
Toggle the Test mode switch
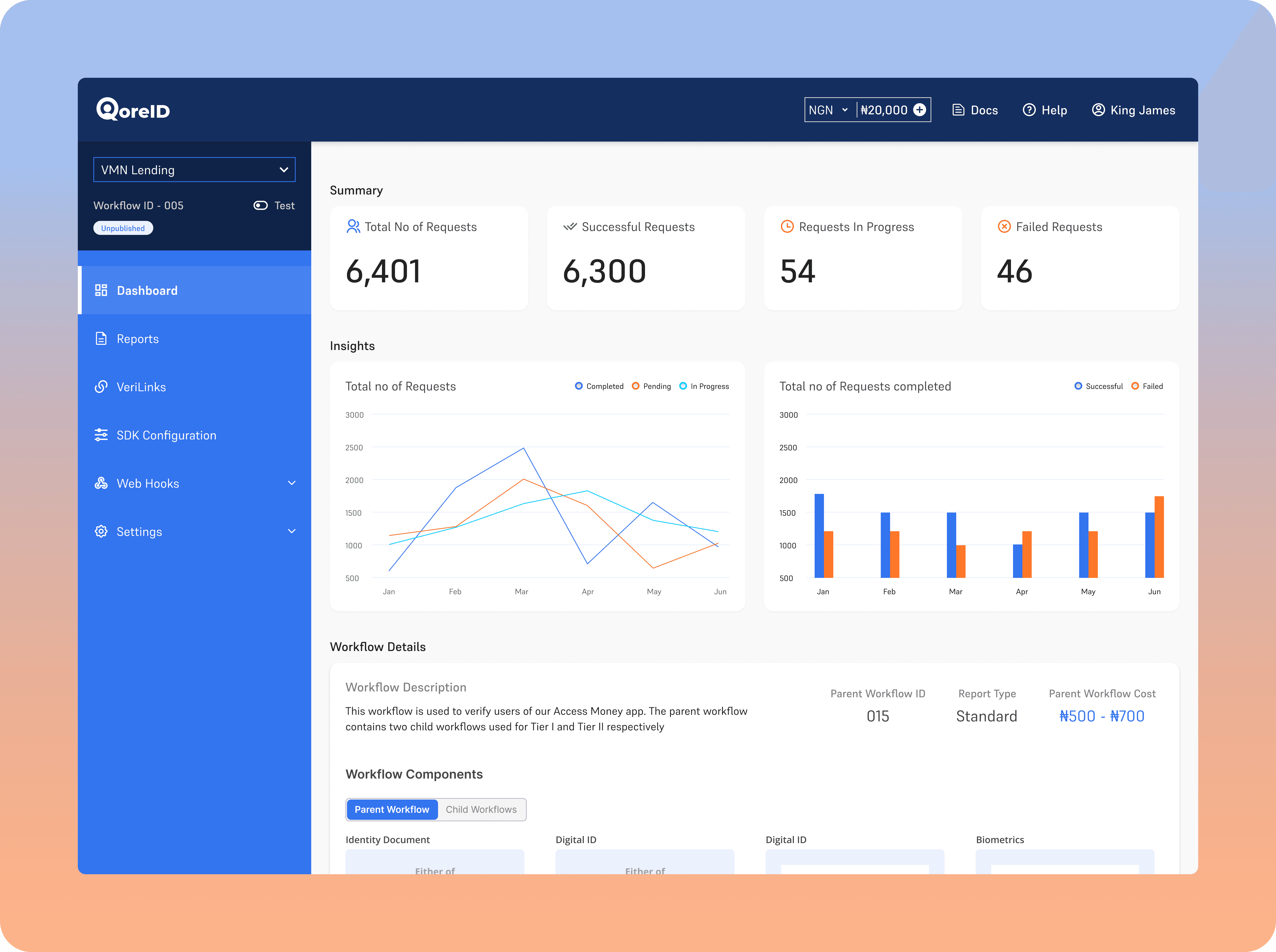click(x=260, y=206)
